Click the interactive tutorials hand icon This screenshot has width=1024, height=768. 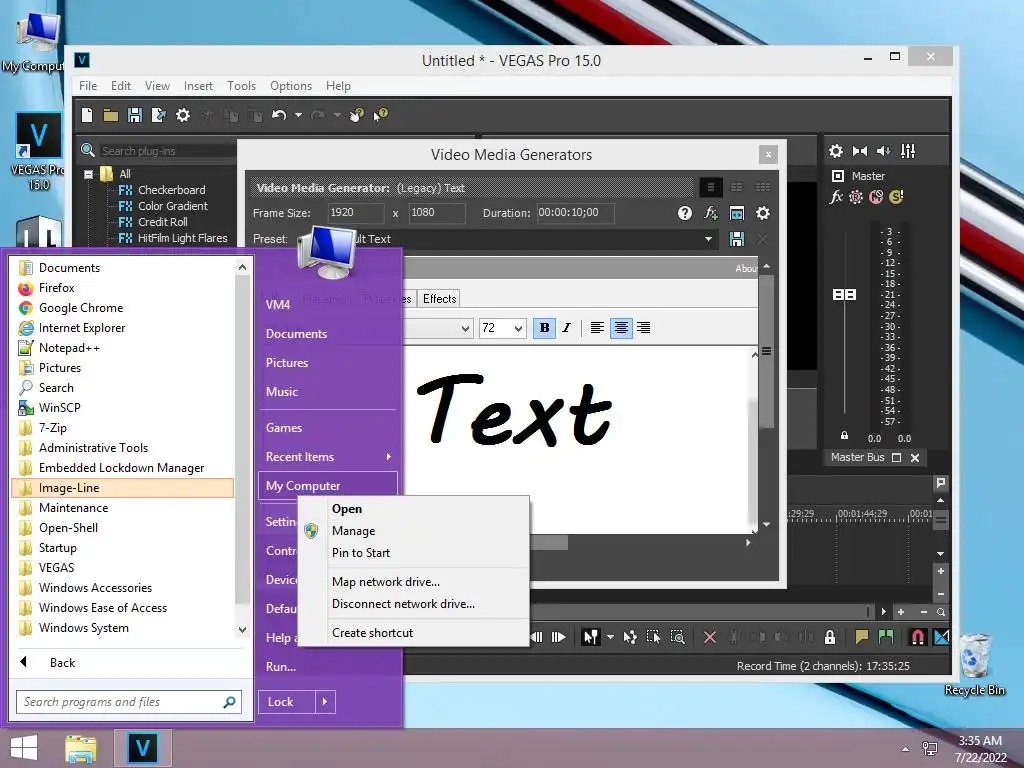tap(357, 116)
